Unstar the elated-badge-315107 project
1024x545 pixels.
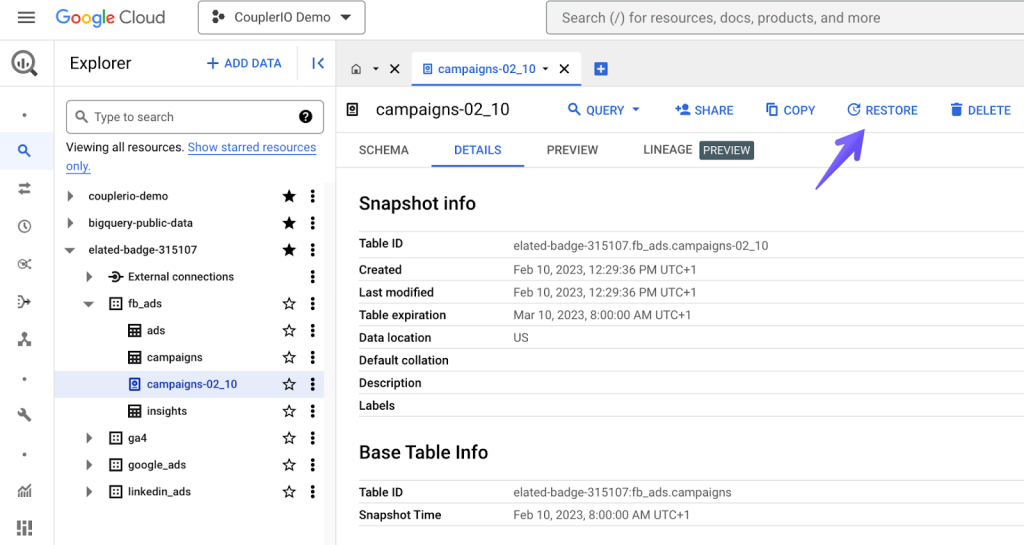point(289,250)
